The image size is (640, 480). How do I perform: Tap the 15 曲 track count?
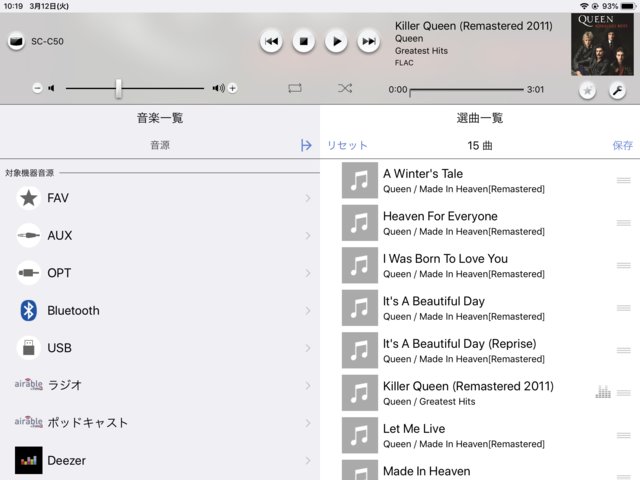point(480,146)
